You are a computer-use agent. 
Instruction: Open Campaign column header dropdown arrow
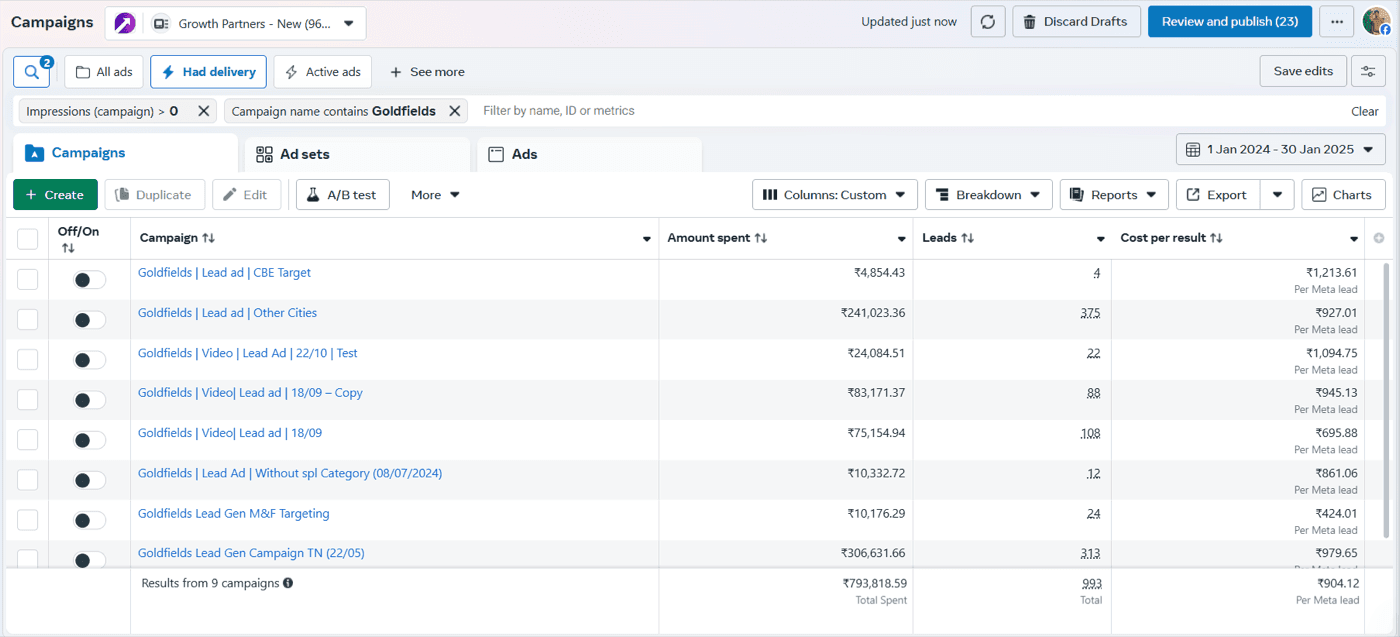646,239
